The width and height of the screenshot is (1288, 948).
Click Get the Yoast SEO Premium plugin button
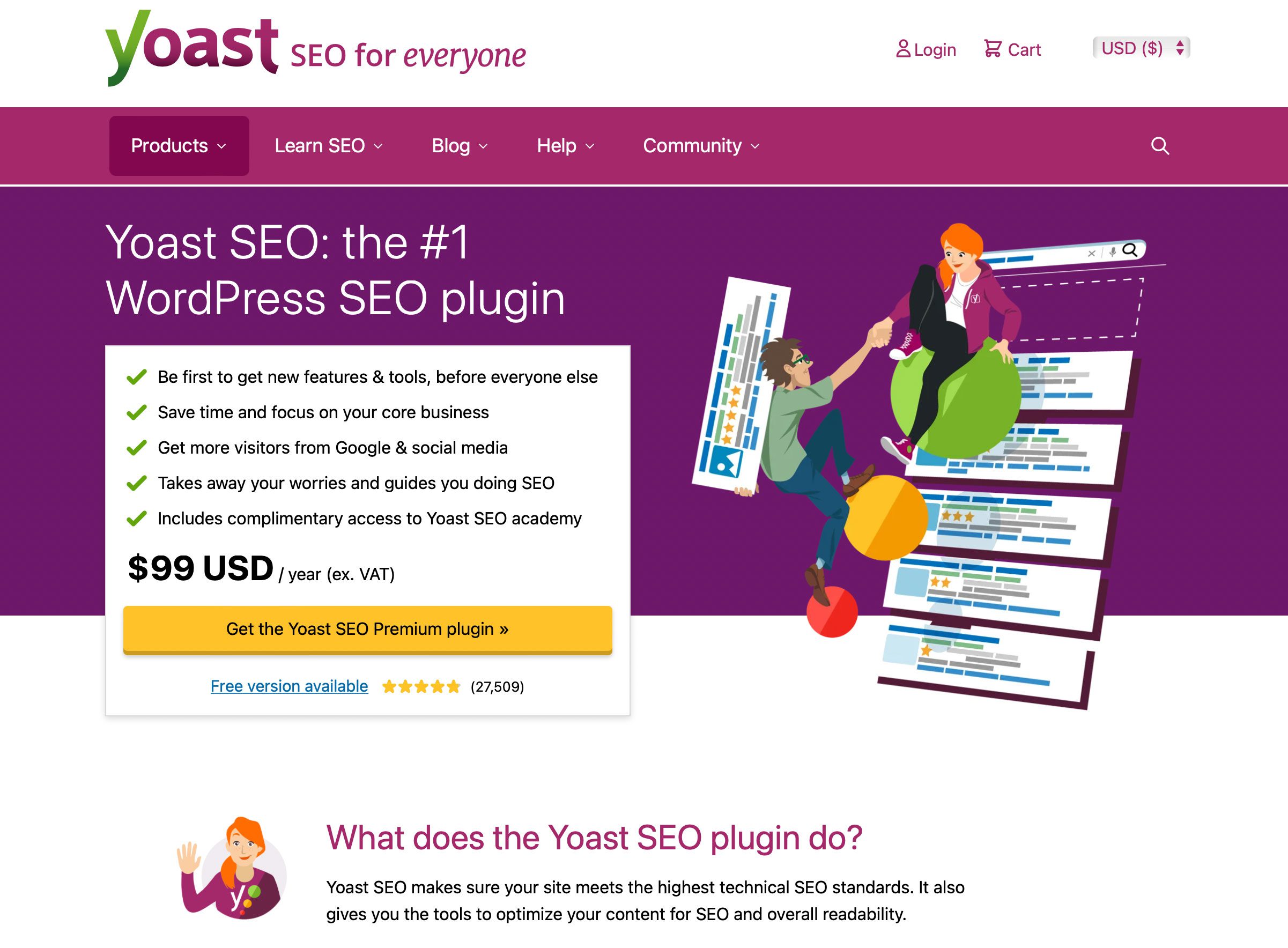pos(368,628)
